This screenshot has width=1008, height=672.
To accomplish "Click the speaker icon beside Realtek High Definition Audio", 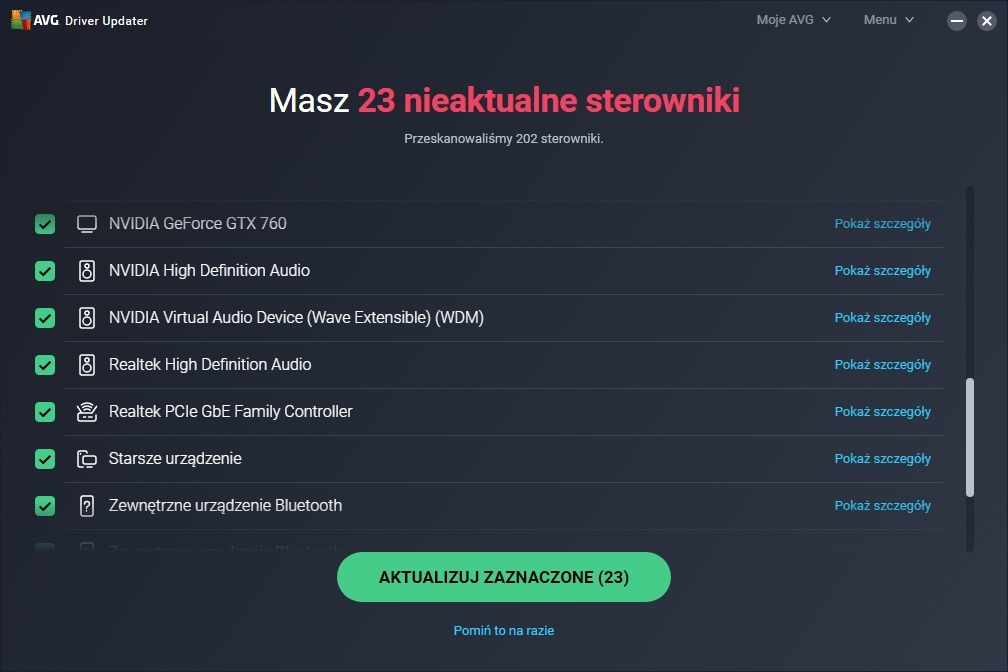I will coord(87,365).
